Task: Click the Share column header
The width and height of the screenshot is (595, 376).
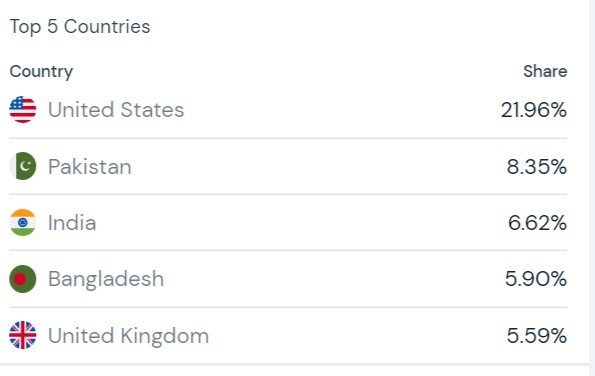Action: click(545, 71)
